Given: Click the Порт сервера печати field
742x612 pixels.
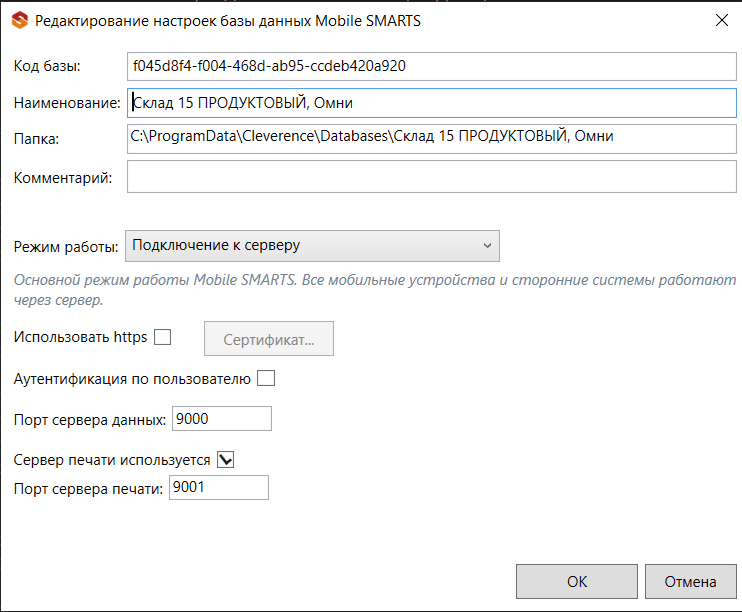Looking at the screenshot, I should [219, 487].
